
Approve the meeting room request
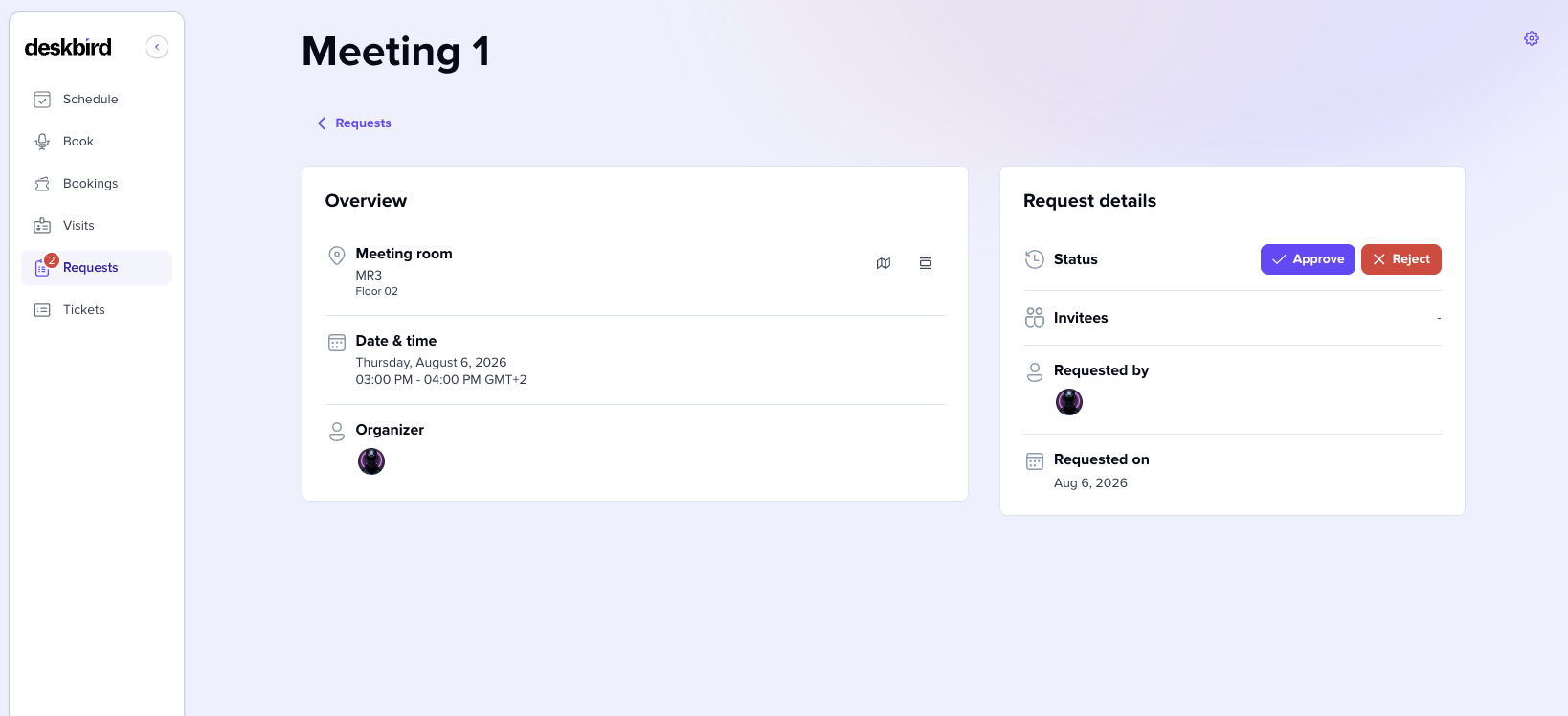pyautogui.click(x=1308, y=259)
